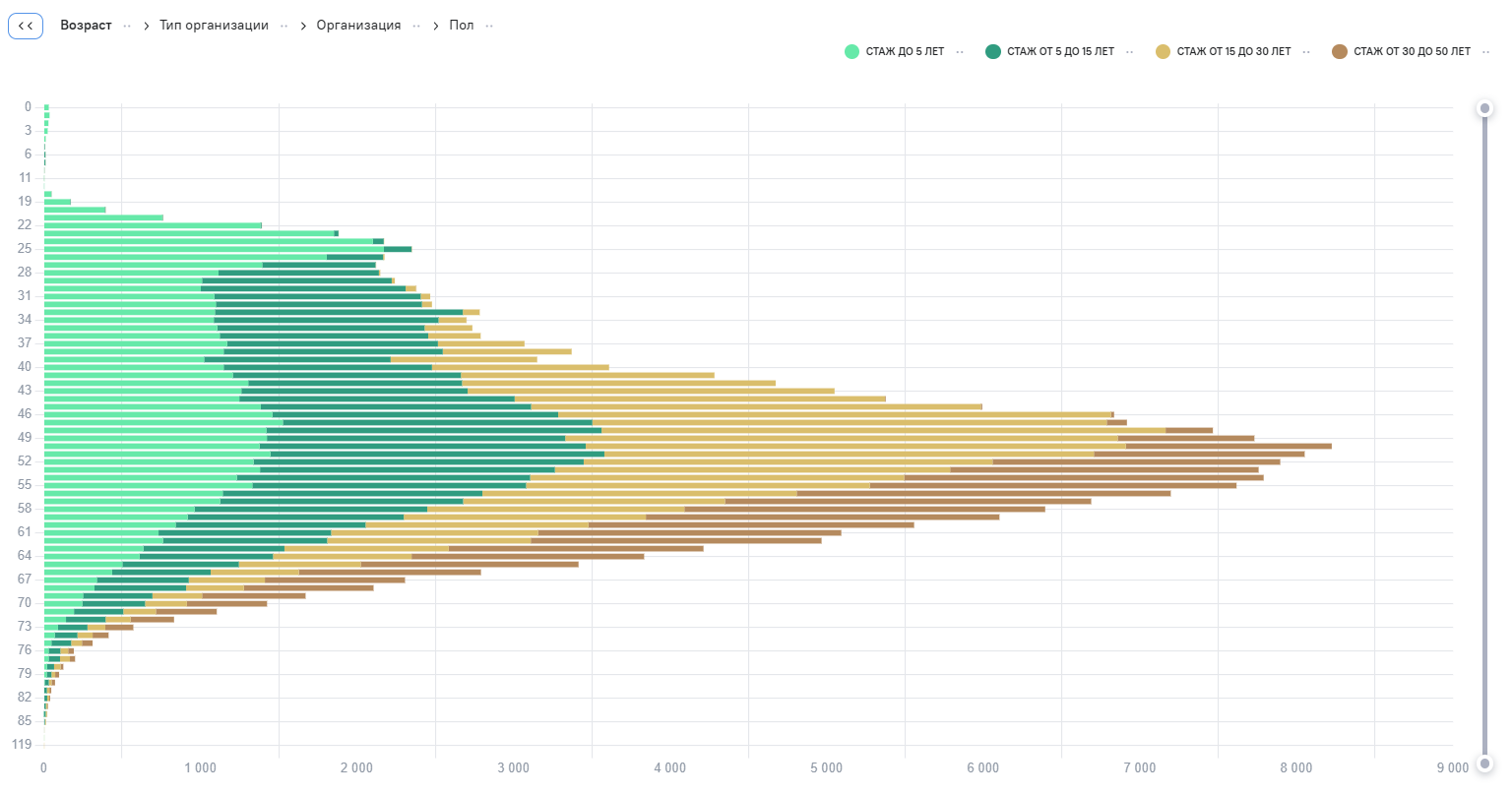The image size is (1512, 795).
Task: Click the brown 'Стаж от 30 до 50 лет' swatch
Action: pos(1339,52)
